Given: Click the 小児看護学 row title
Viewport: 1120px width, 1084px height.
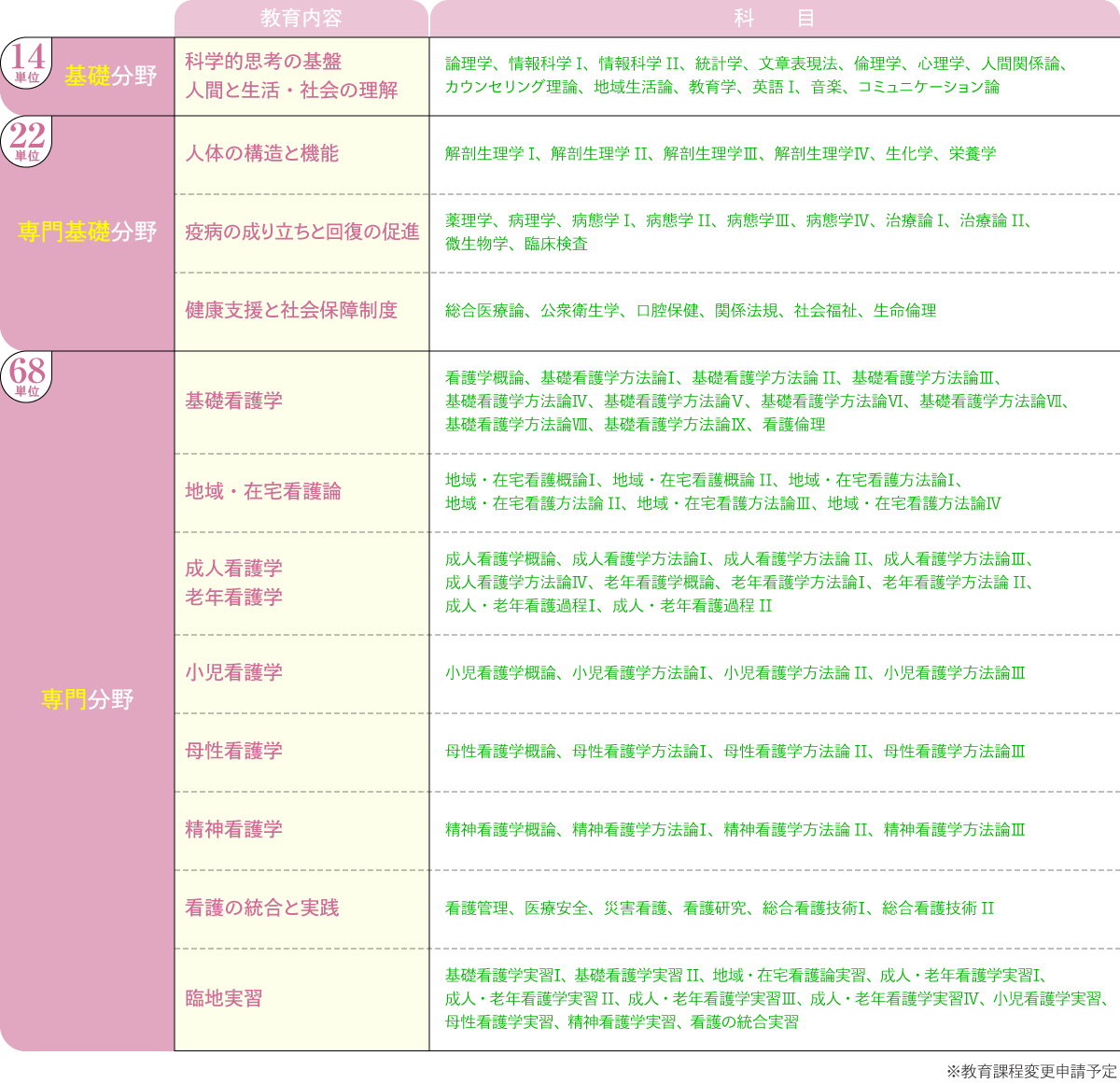Looking at the screenshot, I should click(x=233, y=673).
